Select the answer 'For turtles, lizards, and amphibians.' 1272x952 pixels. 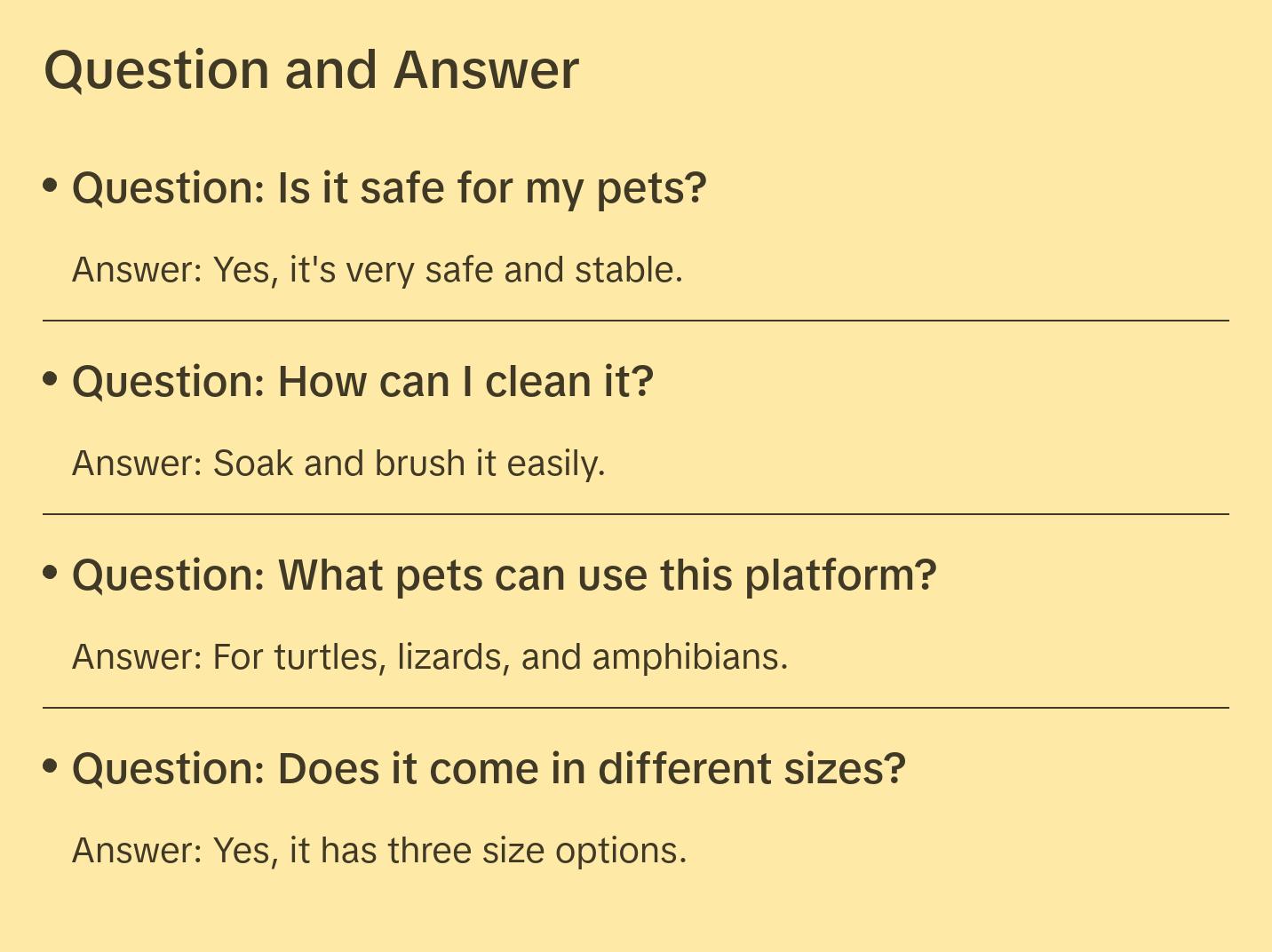click(430, 657)
